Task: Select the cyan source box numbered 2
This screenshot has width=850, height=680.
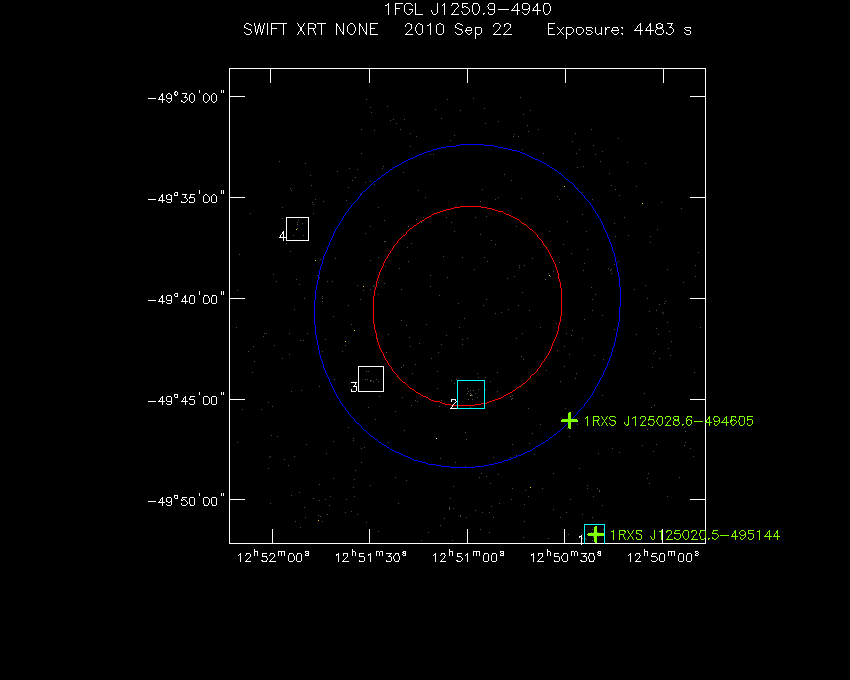Action: (x=471, y=394)
